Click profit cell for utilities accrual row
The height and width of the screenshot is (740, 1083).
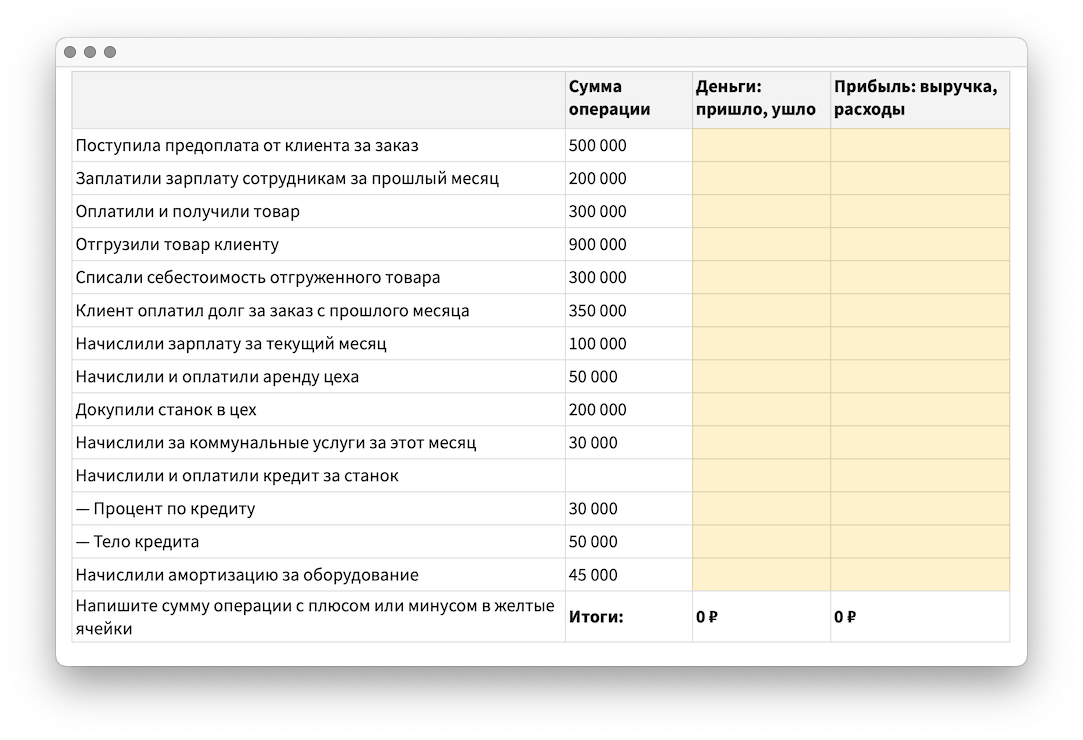pyautogui.click(x=919, y=442)
